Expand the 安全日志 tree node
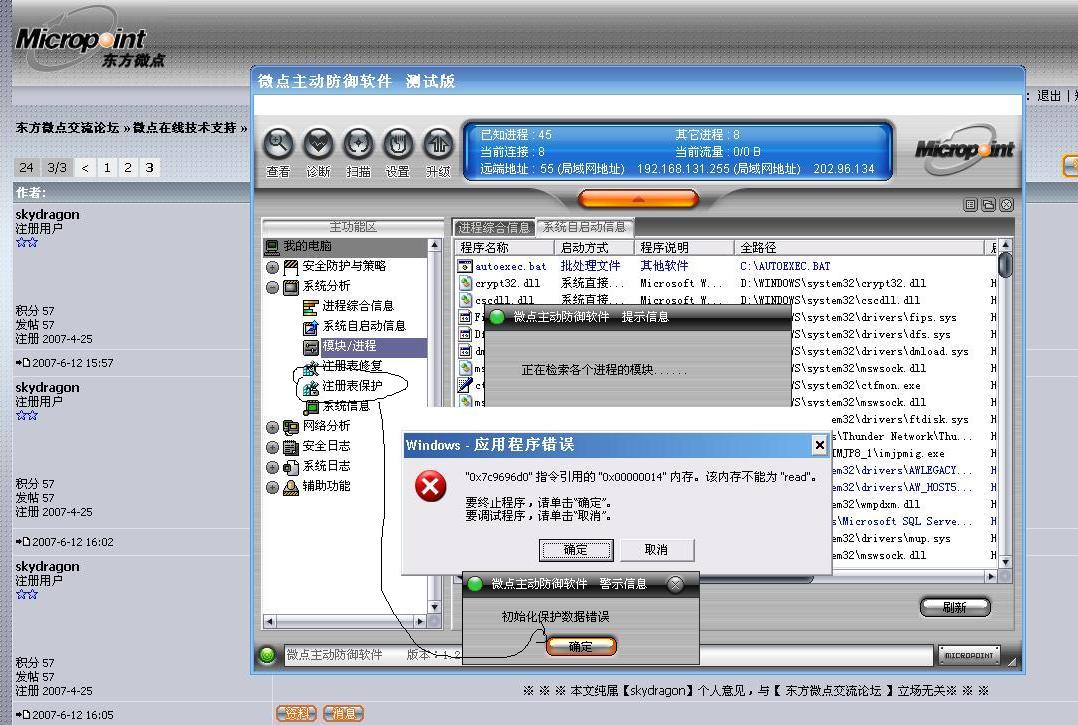This screenshot has width=1078, height=725. pos(272,447)
